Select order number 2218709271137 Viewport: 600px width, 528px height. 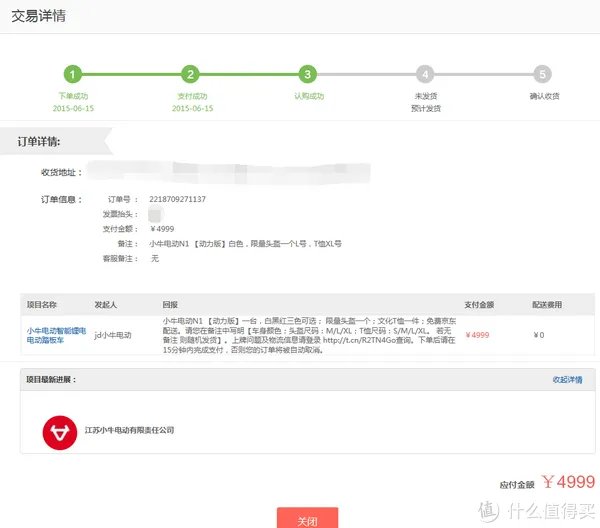point(178,199)
